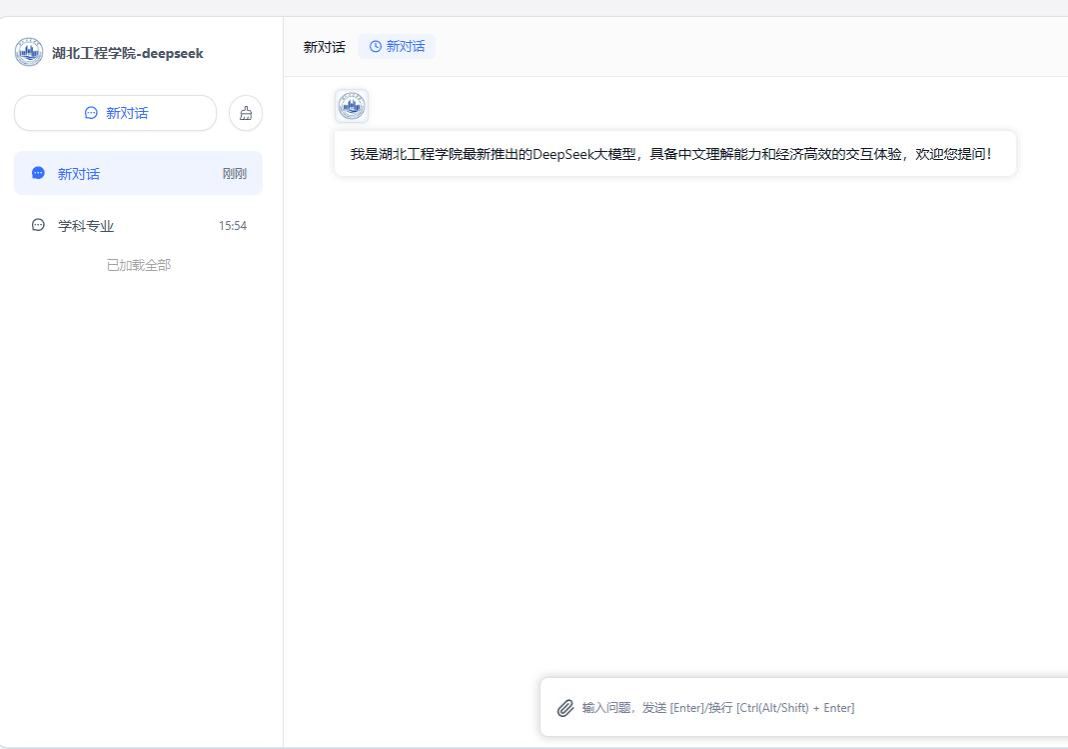Click the chat bubble icon inside 新对话 button

[91, 113]
